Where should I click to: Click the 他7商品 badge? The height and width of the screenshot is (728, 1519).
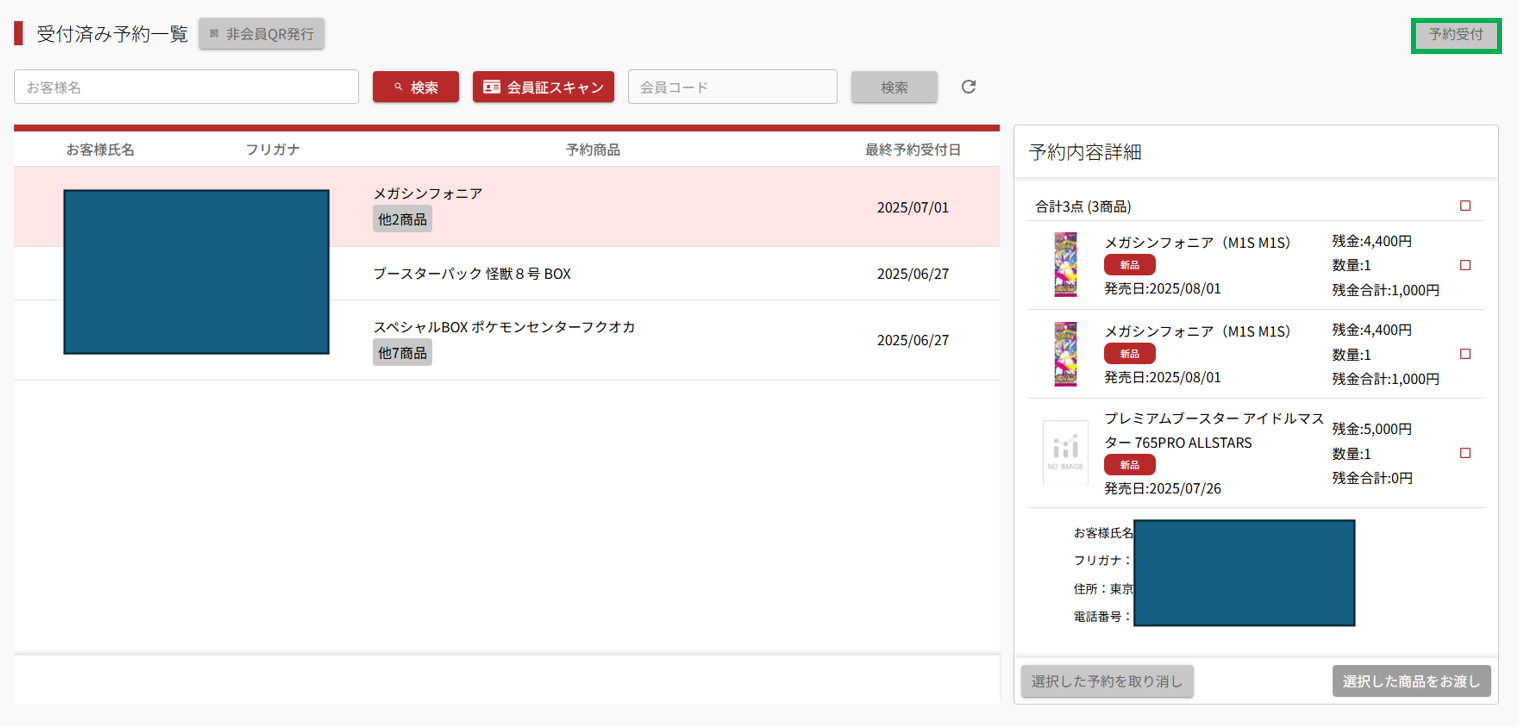click(x=402, y=352)
